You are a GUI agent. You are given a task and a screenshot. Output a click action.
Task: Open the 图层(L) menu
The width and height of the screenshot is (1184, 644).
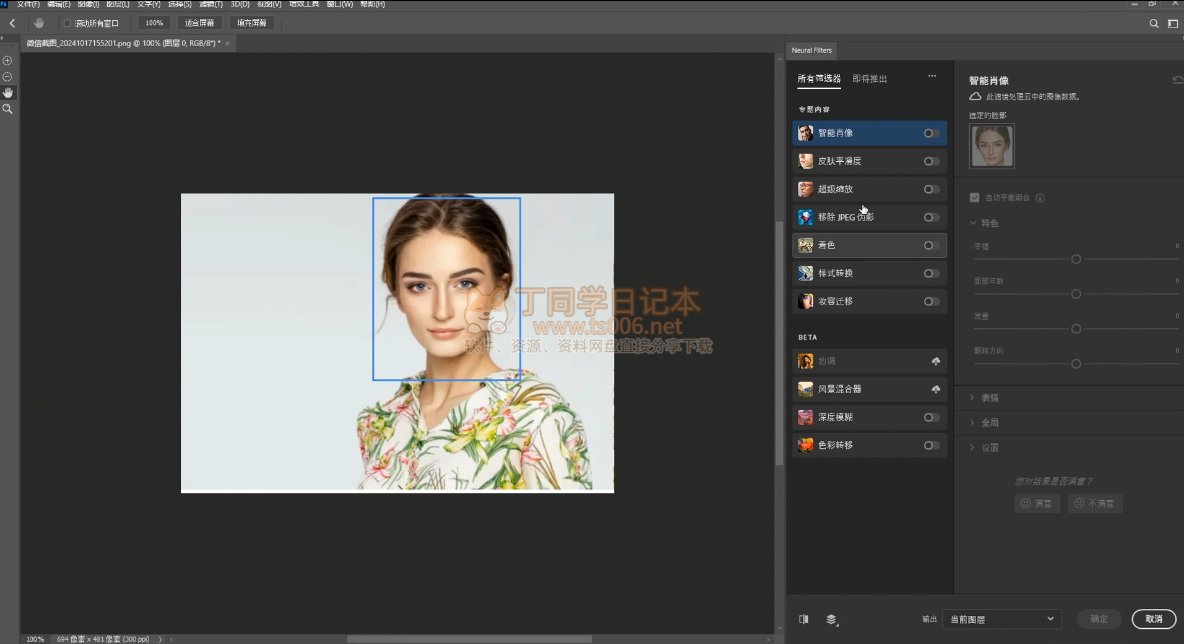[x=117, y=4]
